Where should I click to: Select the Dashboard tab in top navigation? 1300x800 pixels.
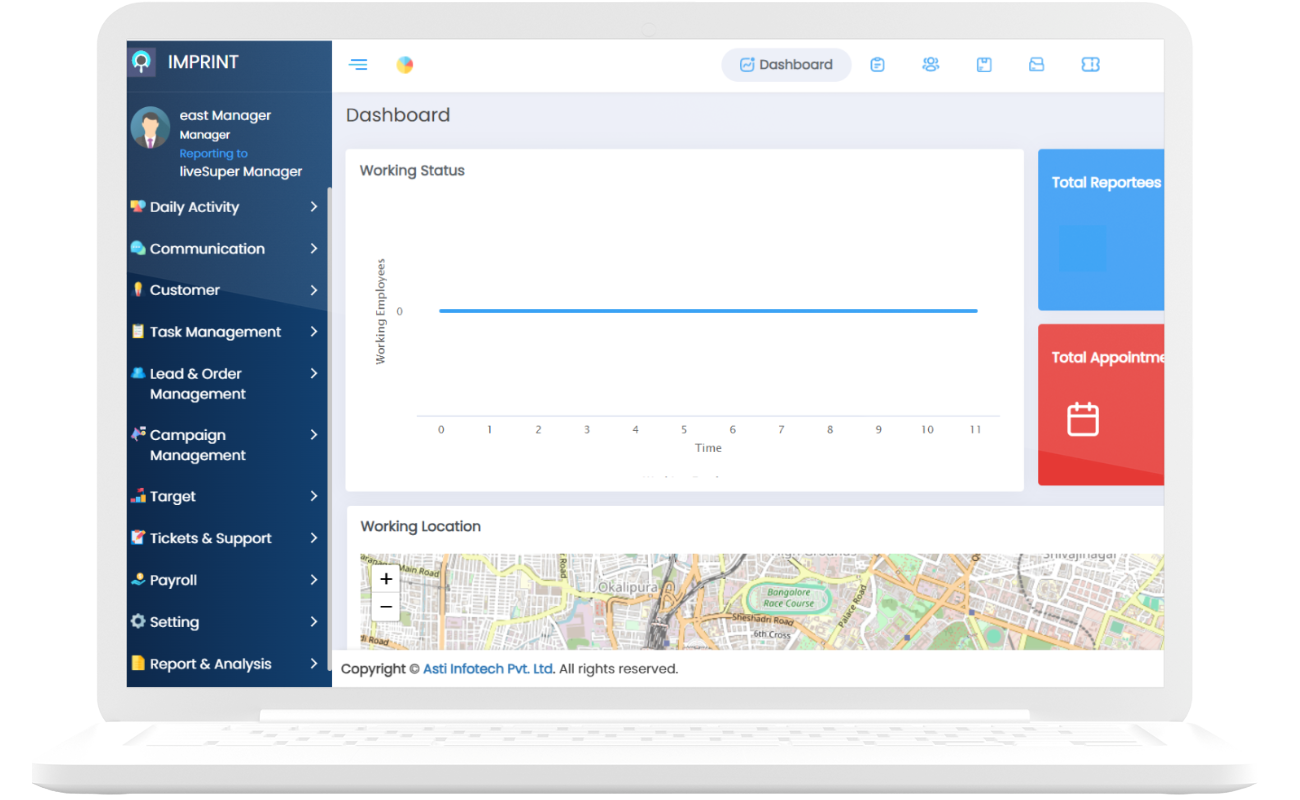786,65
